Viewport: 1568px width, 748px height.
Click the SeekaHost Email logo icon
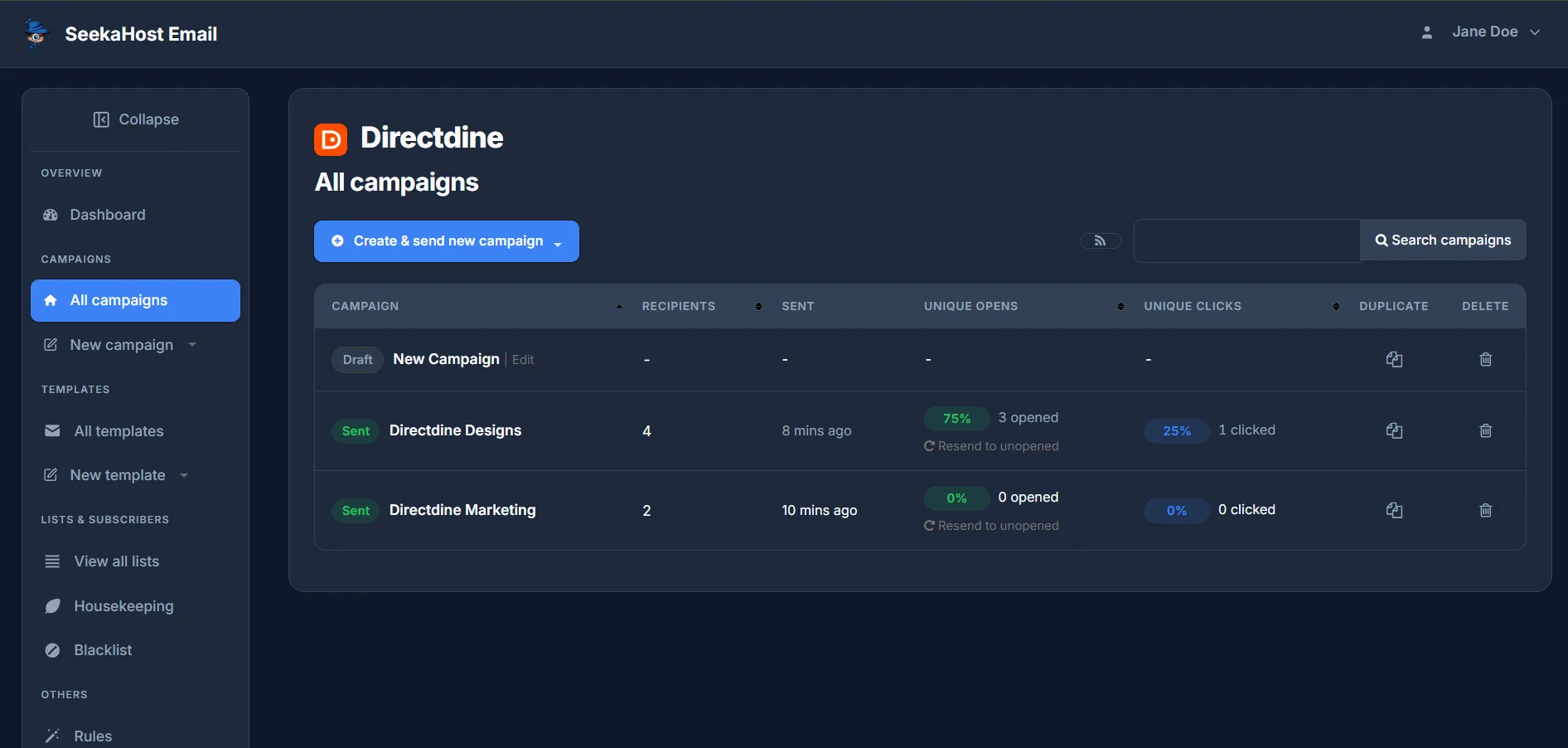point(36,33)
